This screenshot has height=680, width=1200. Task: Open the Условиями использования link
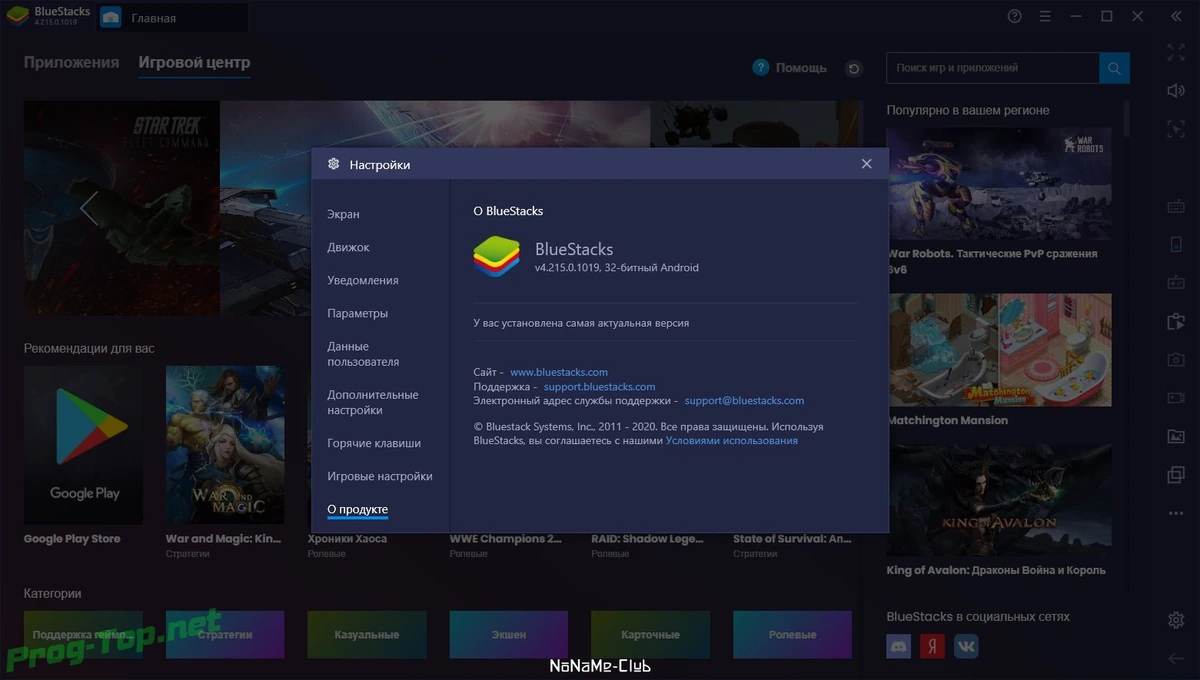point(732,440)
